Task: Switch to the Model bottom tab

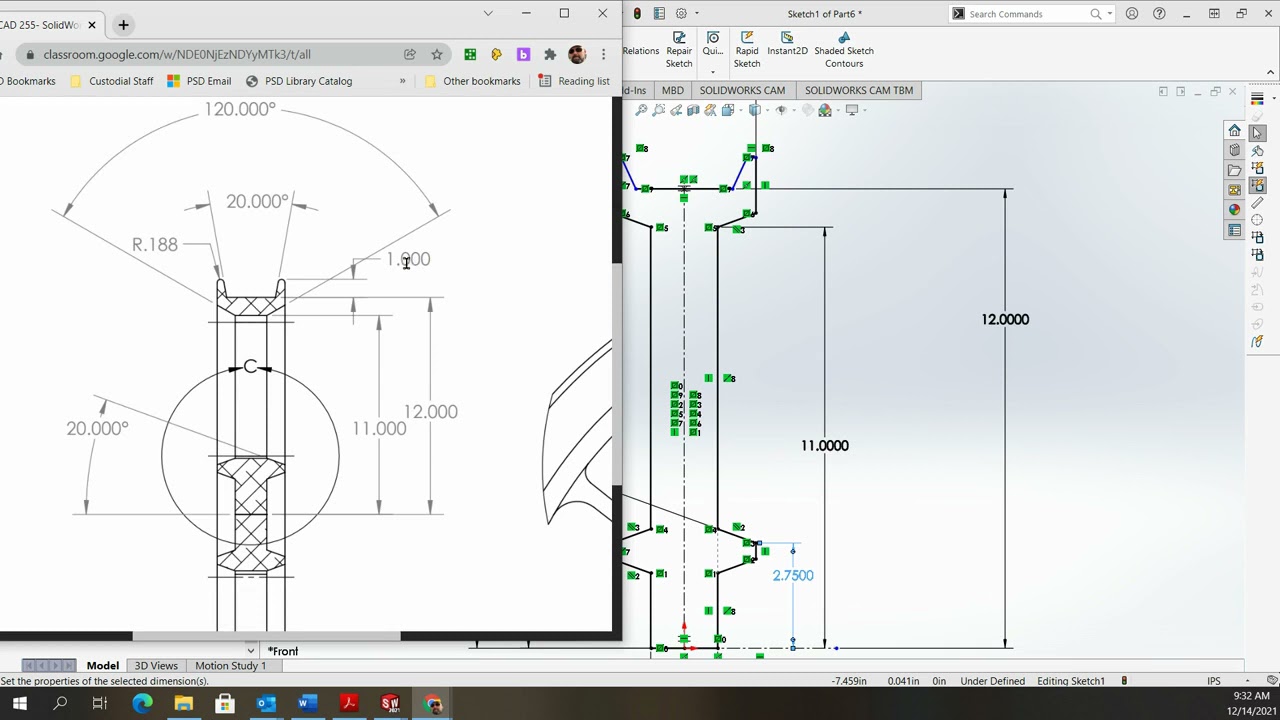Action: (x=102, y=666)
